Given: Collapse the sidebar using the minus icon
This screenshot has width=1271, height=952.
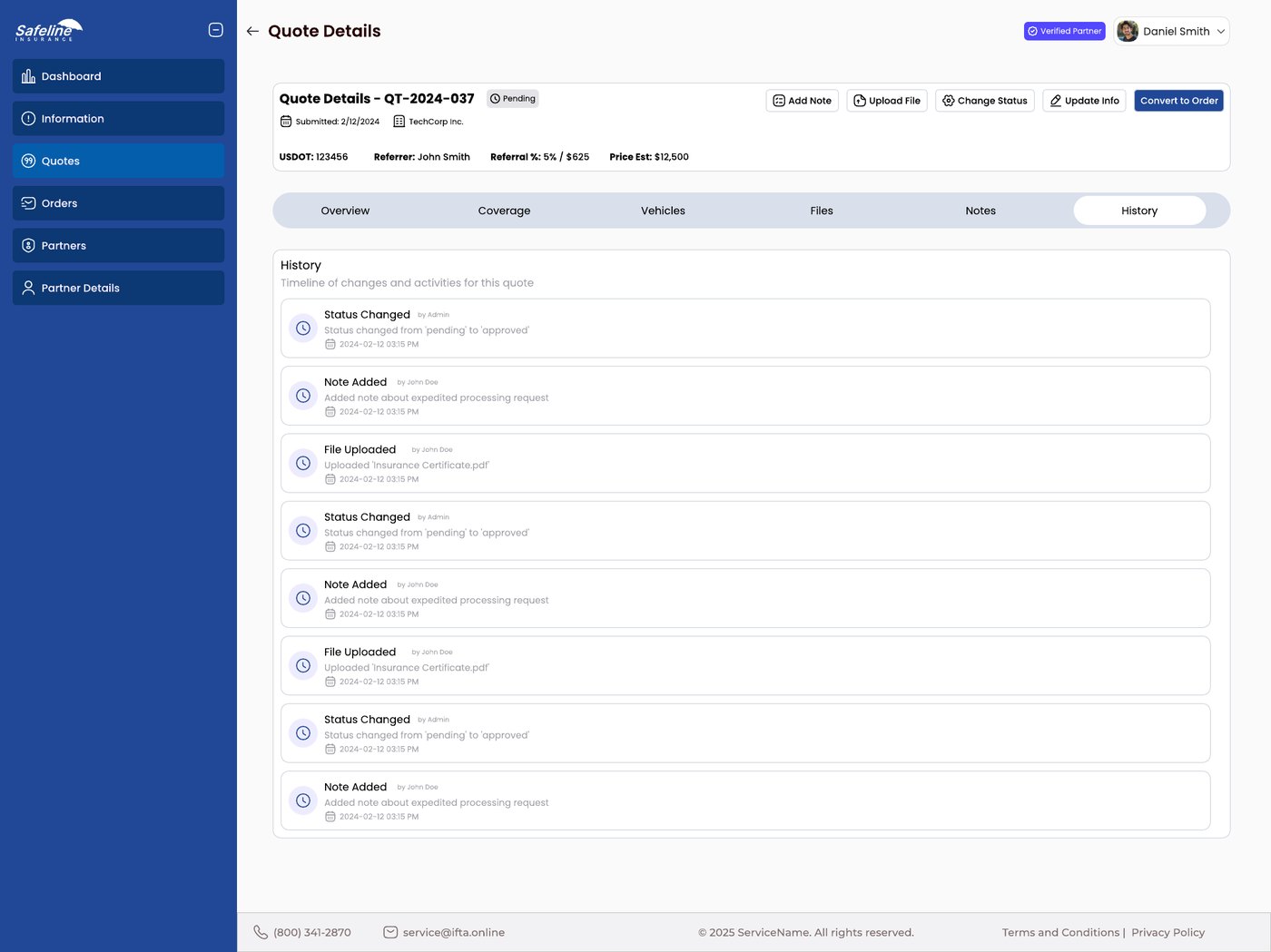Looking at the screenshot, I should (x=215, y=30).
